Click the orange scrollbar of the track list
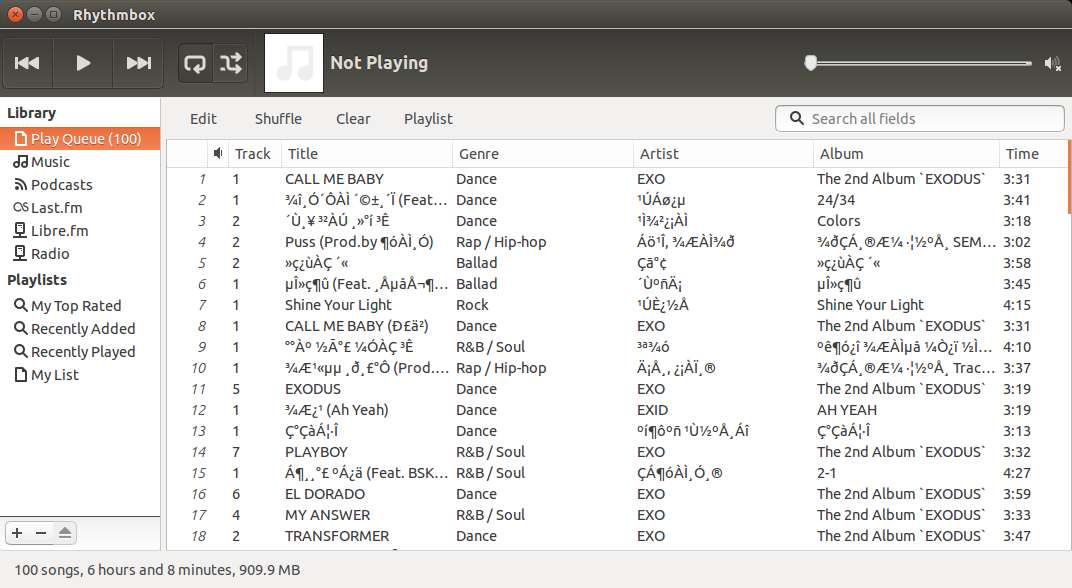Image resolution: width=1072 pixels, height=588 pixels. click(x=1069, y=178)
